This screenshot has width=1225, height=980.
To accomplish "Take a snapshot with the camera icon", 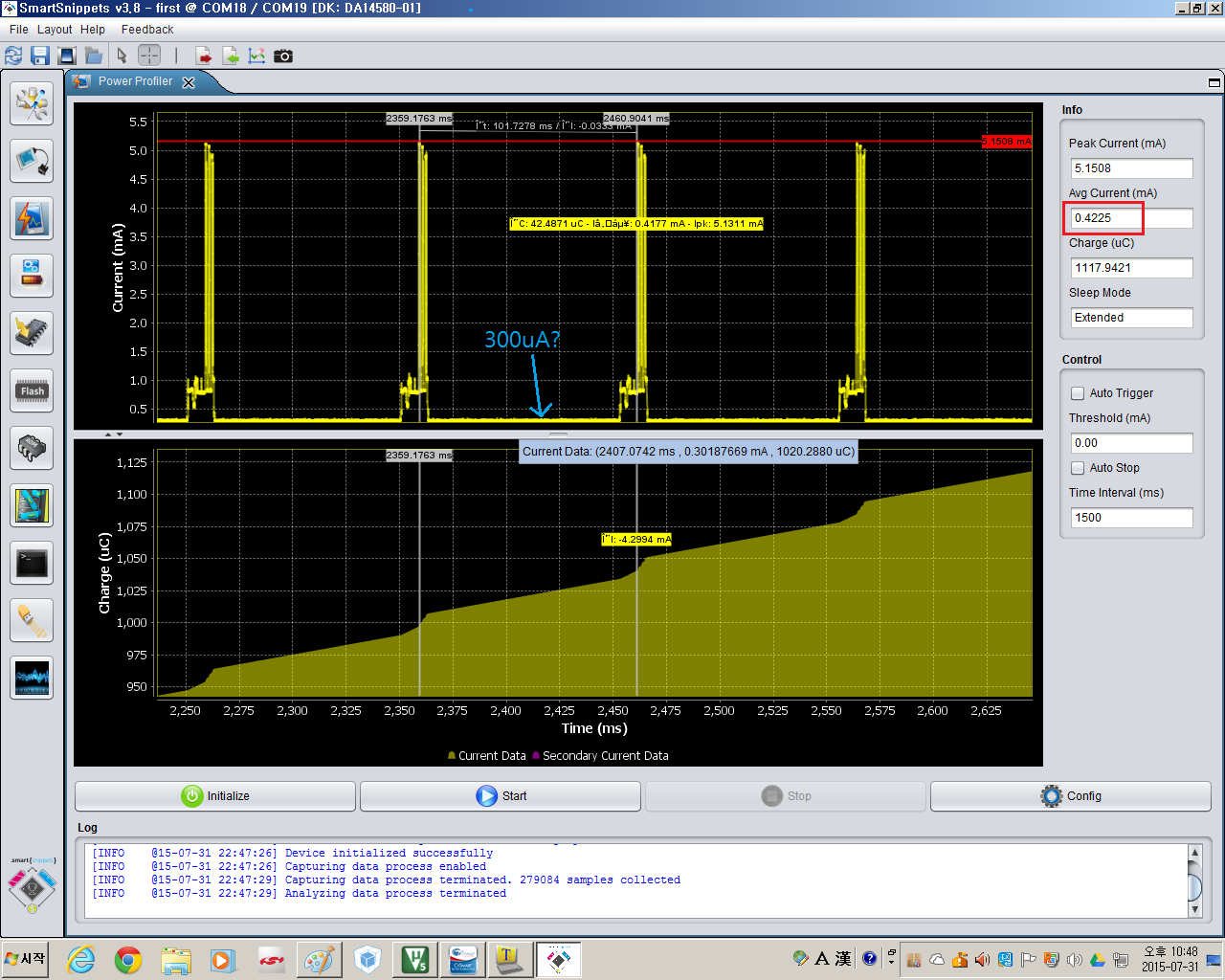I will 283,56.
